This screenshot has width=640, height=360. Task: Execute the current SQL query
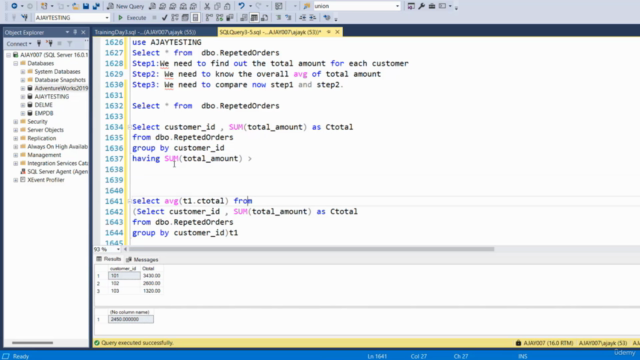coord(132,18)
